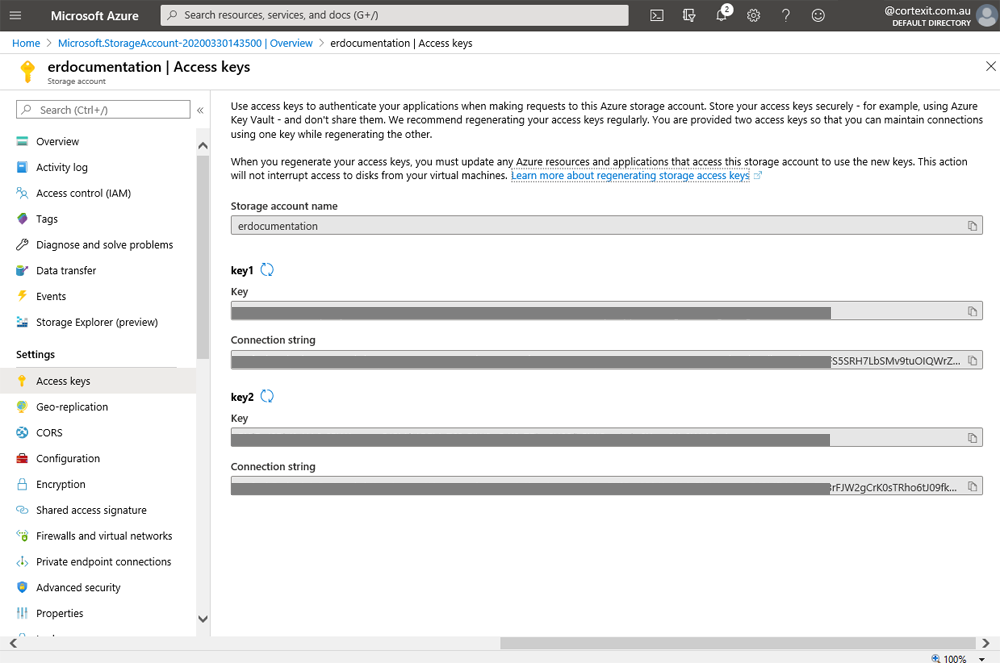The image size is (1000, 663).
Task: Open the Activity log menu item
Action: point(62,168)
